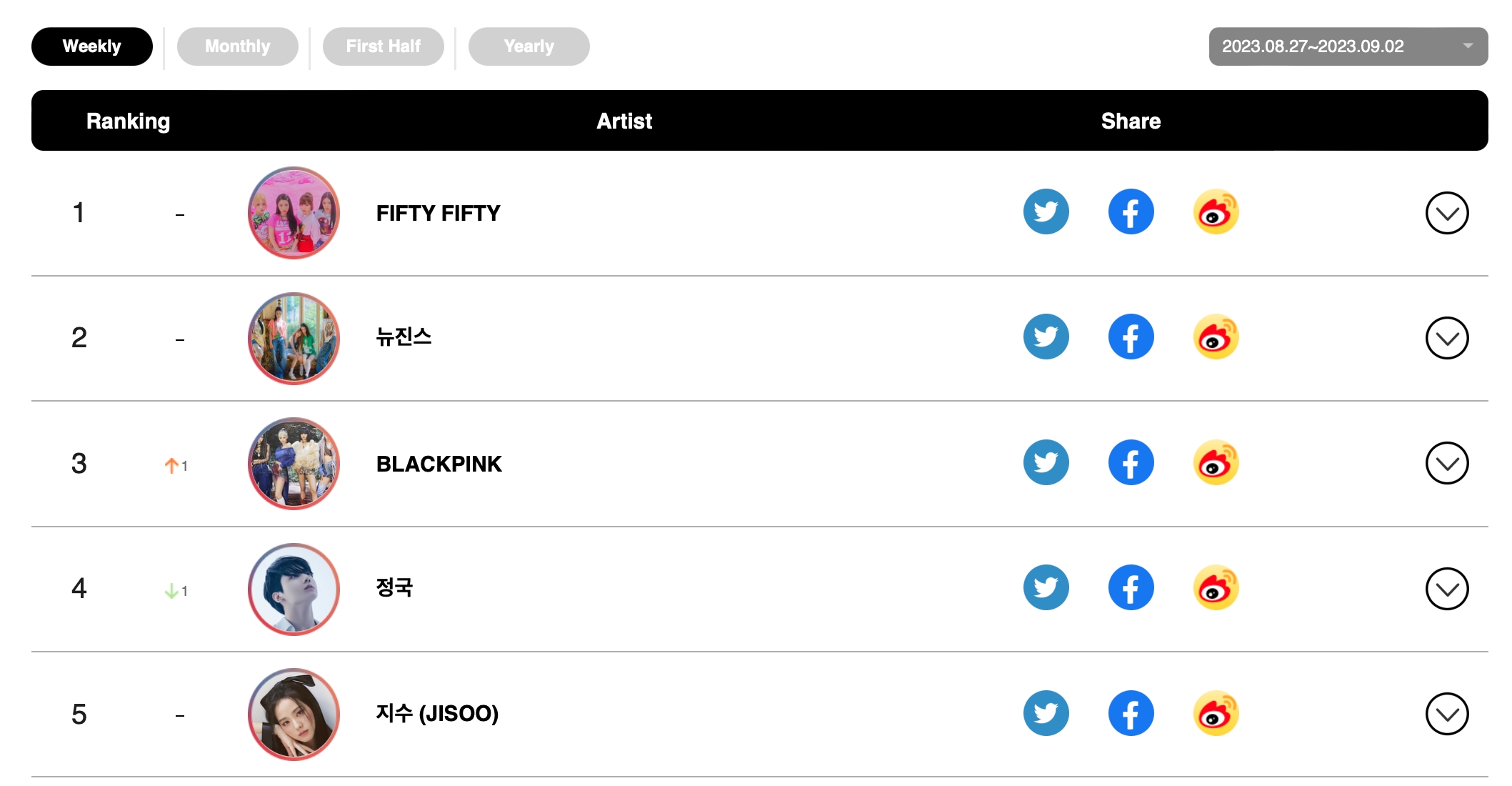Select the Weekly chart tab
Screen dimensions: 1512x786
click(x=91, y=46)
